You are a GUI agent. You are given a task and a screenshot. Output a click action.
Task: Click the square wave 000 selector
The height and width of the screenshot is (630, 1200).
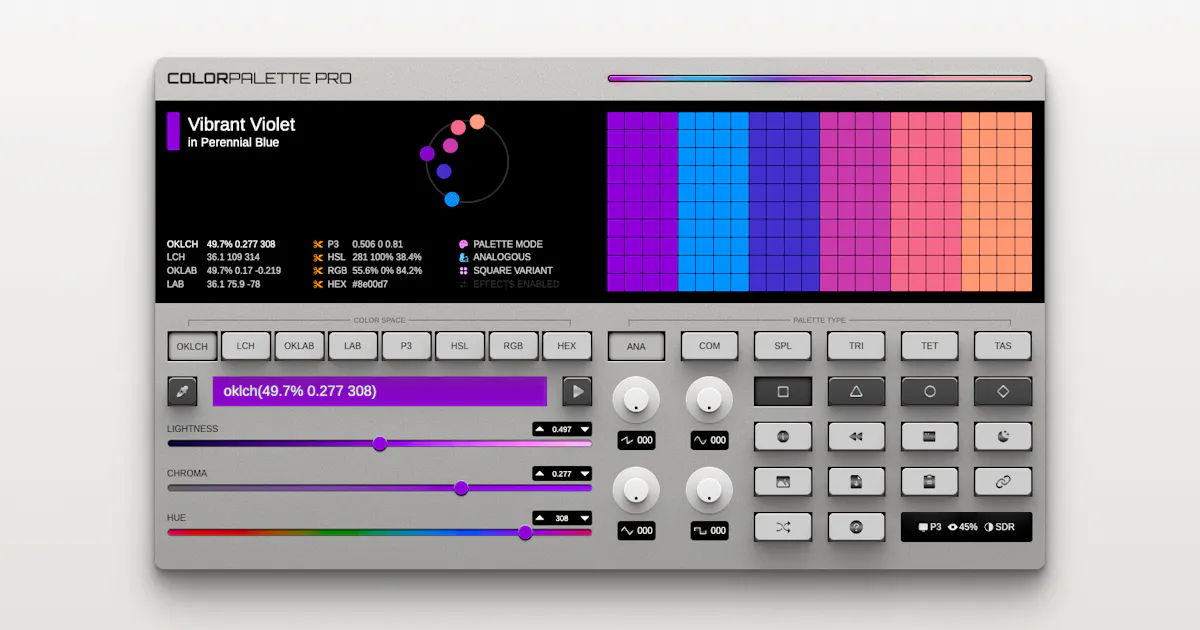point(709,531)
